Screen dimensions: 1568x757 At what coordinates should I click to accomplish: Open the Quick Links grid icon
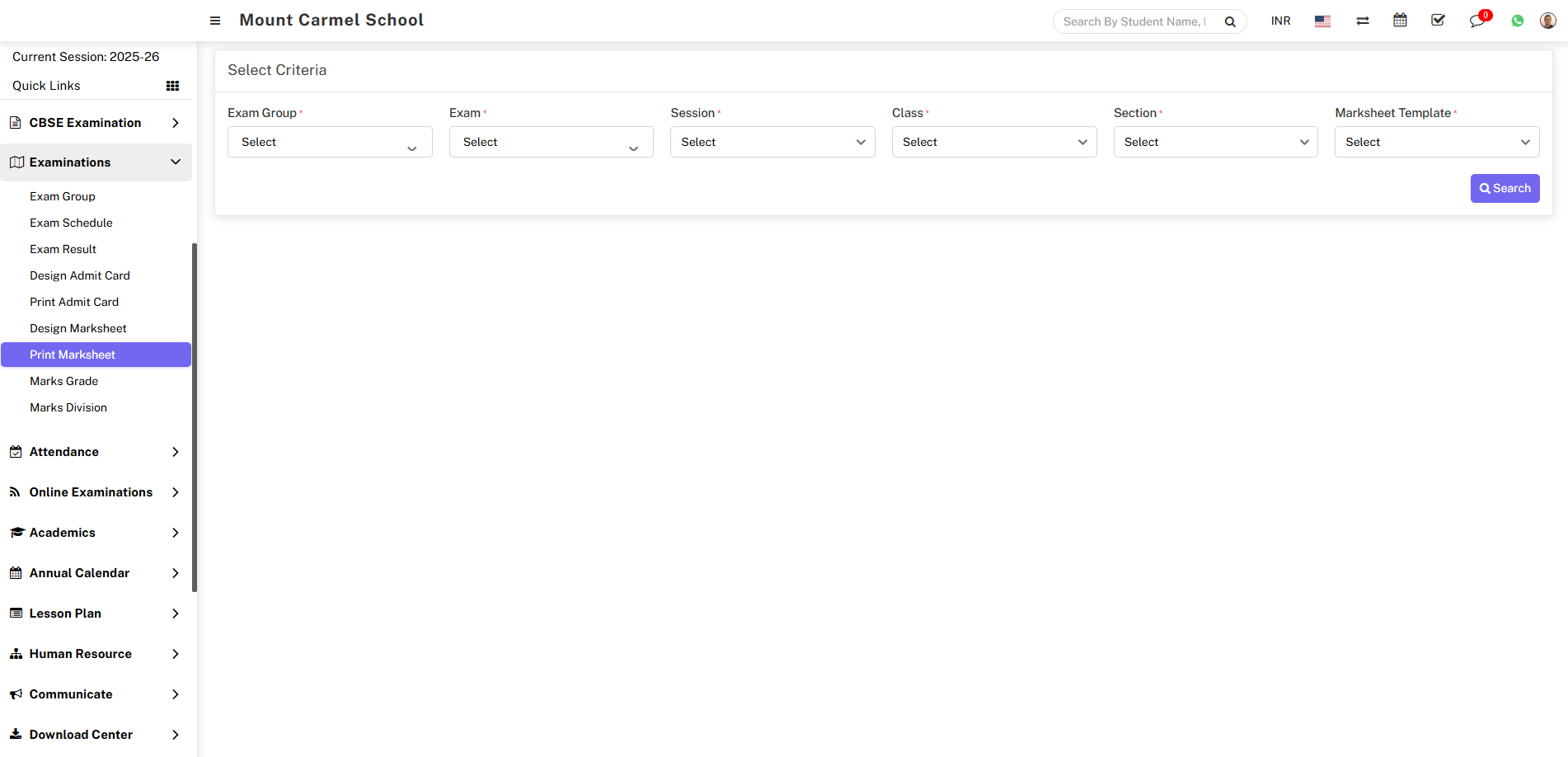(x=172, y=86)
